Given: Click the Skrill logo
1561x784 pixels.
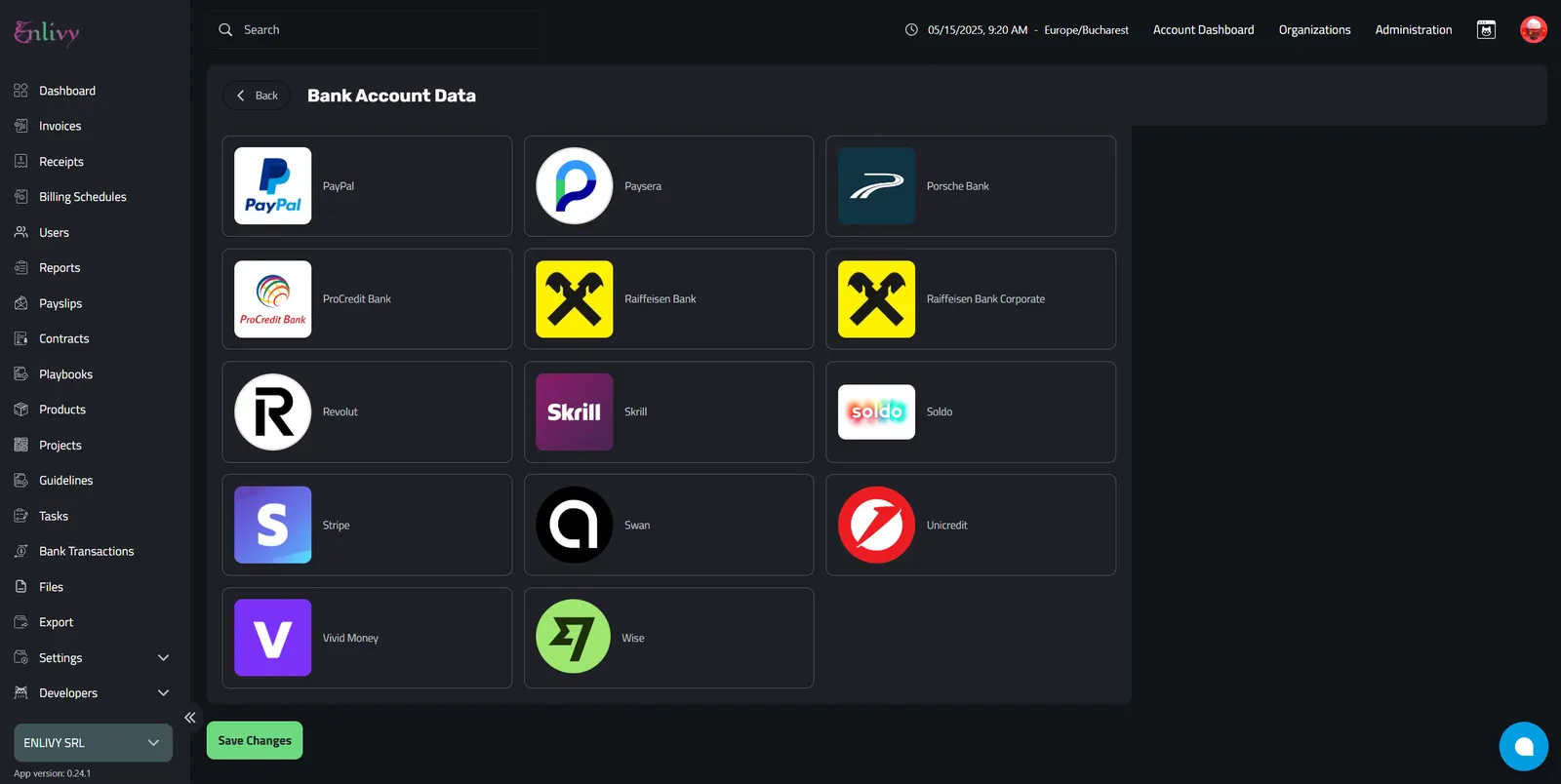Looking at the screenshot, I should click(x=575, y=412).
